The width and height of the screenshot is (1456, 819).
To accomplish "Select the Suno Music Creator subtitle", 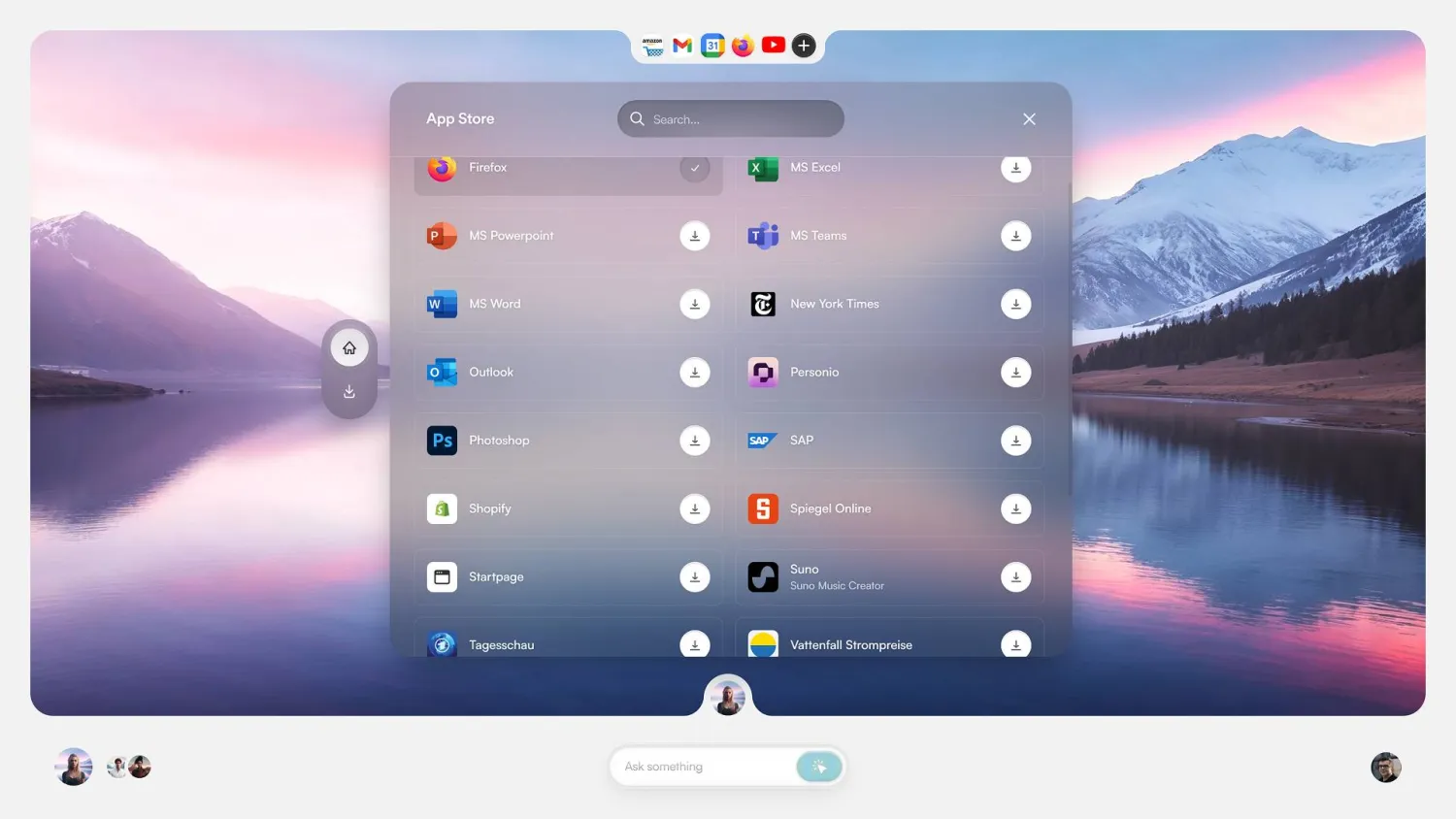I will (x=837, y=586).
